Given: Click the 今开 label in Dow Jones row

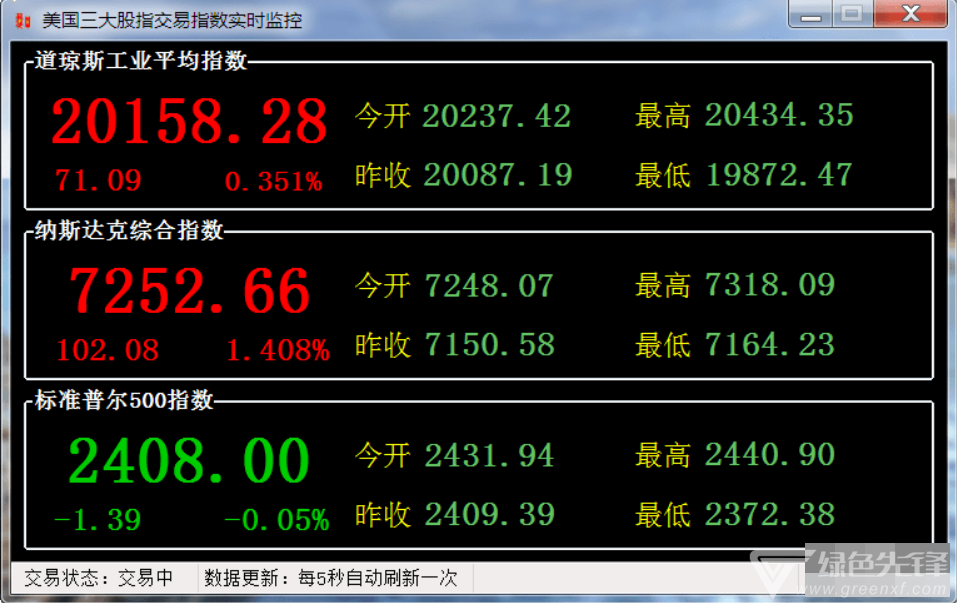Looking at the screenshot, I should click(383, 115).
